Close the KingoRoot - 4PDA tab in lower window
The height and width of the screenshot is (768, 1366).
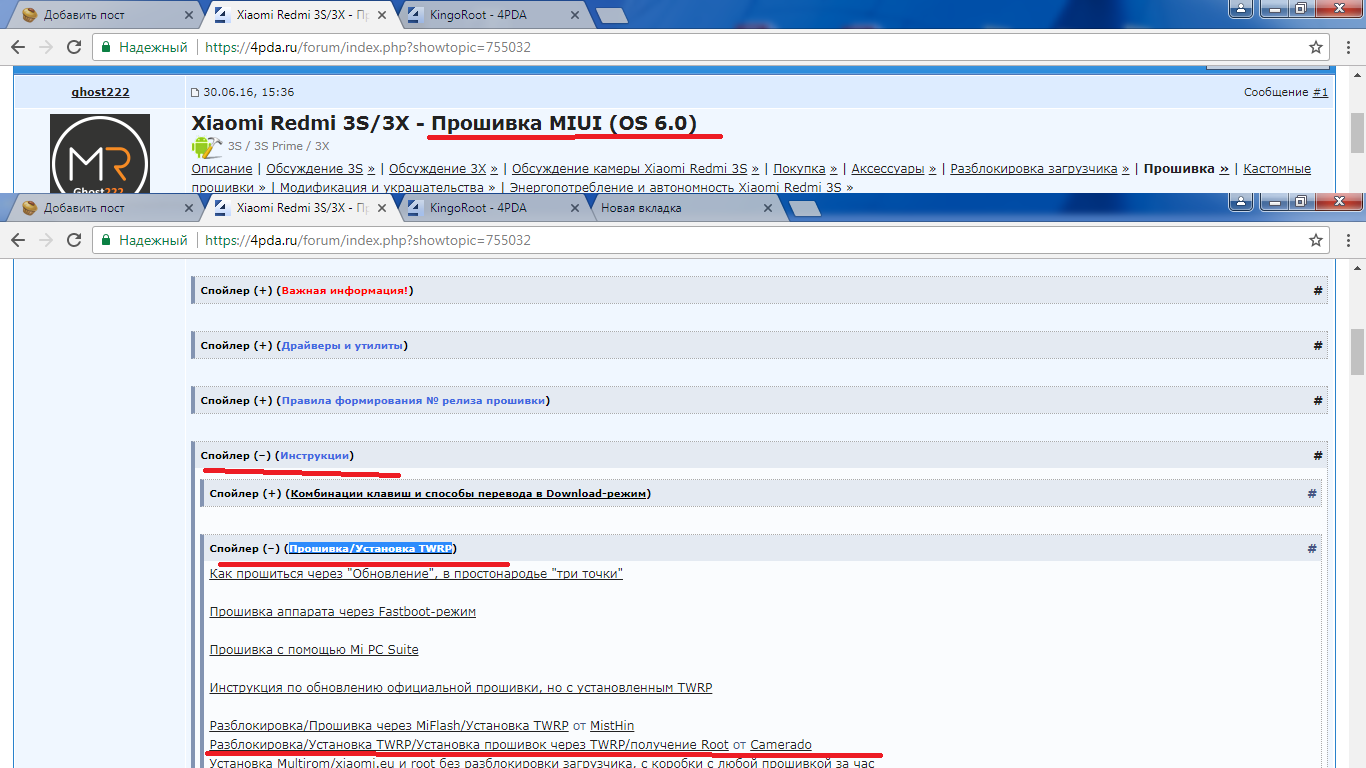[x=575, y=208]
